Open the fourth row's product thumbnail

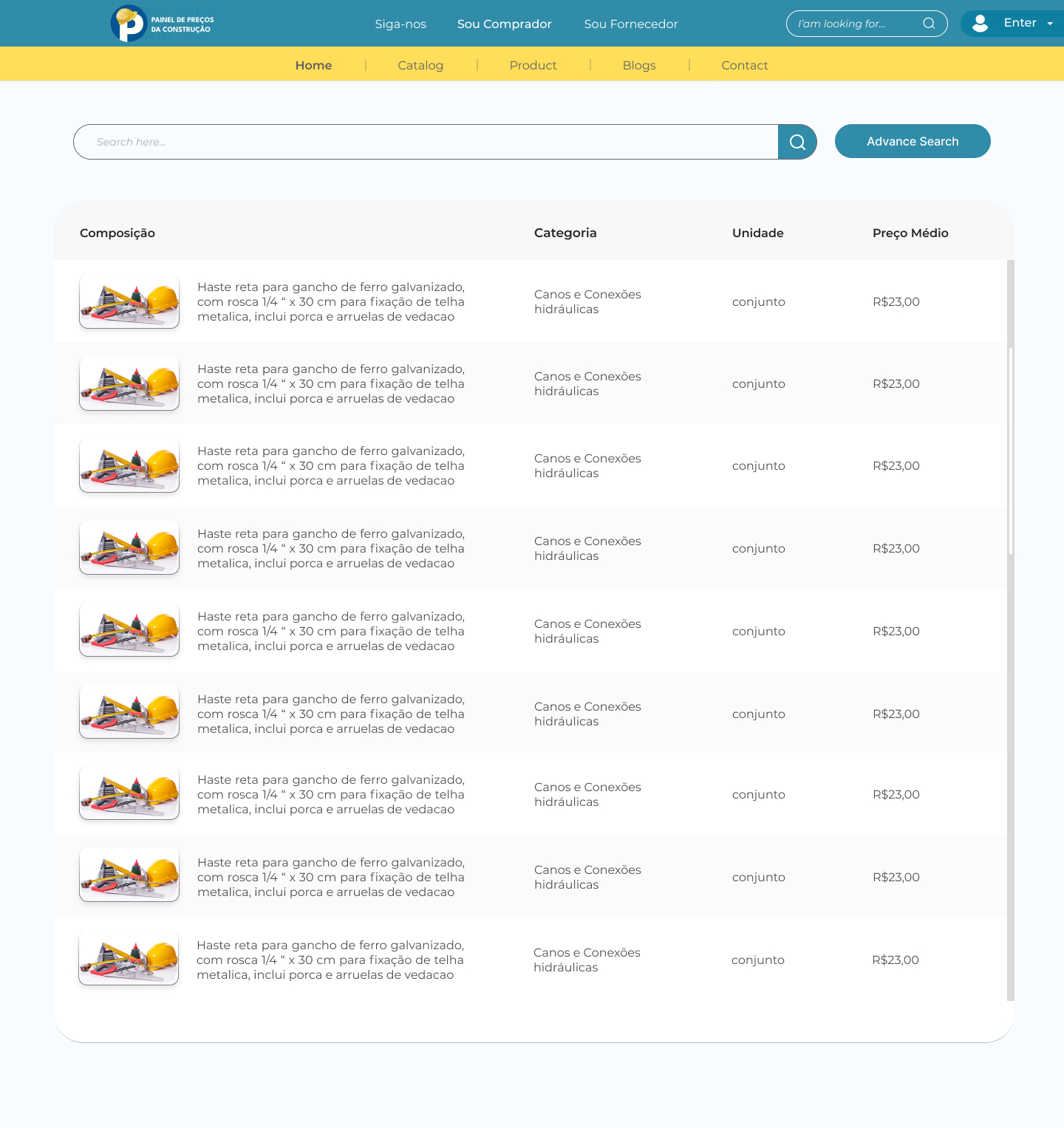click(129, 548)
